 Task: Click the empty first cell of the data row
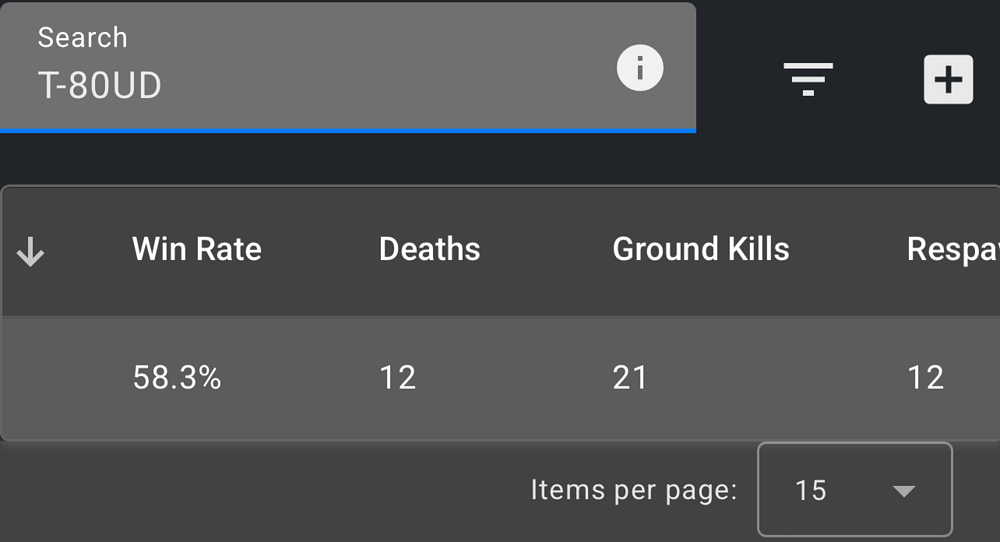tap(50, 377)
